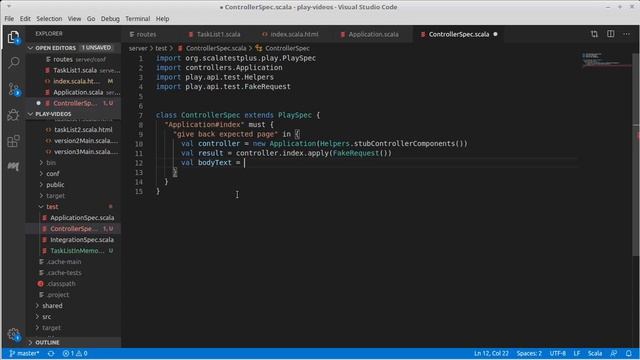Open errors and warnings count in status bar
Screen dimensions: 640x360
click(75, 353)
